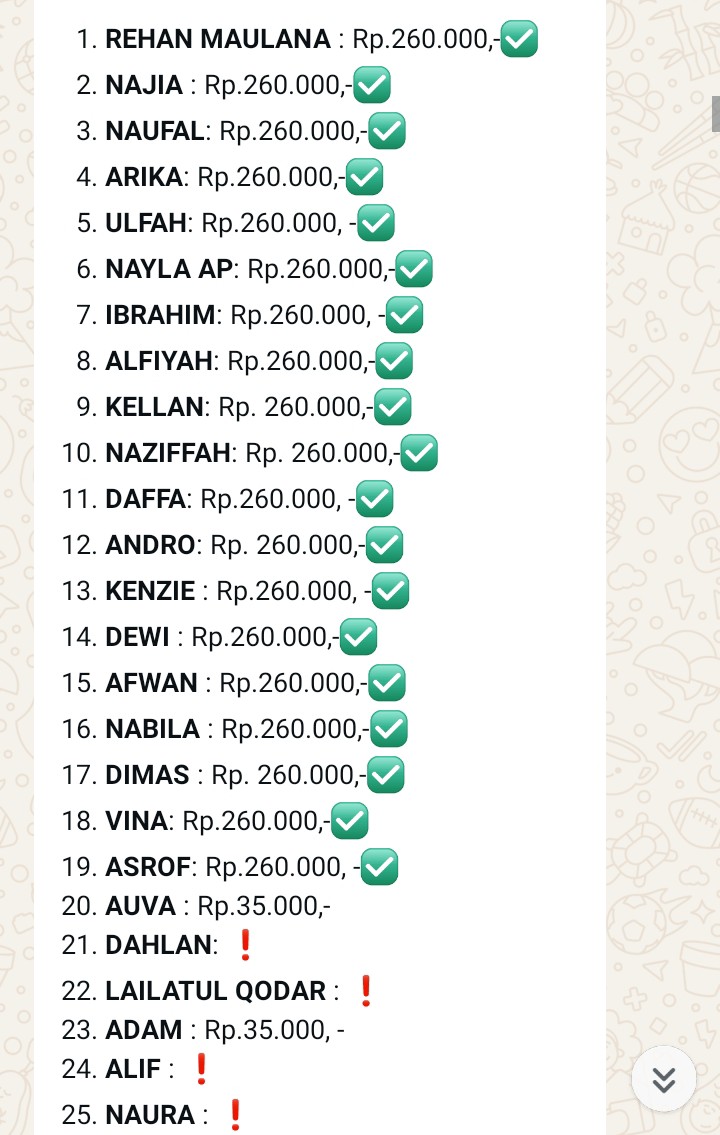Click the name AUVA in the list
Image resolution: width=720 pixels, height=1135 pixels.
(140, 906)
